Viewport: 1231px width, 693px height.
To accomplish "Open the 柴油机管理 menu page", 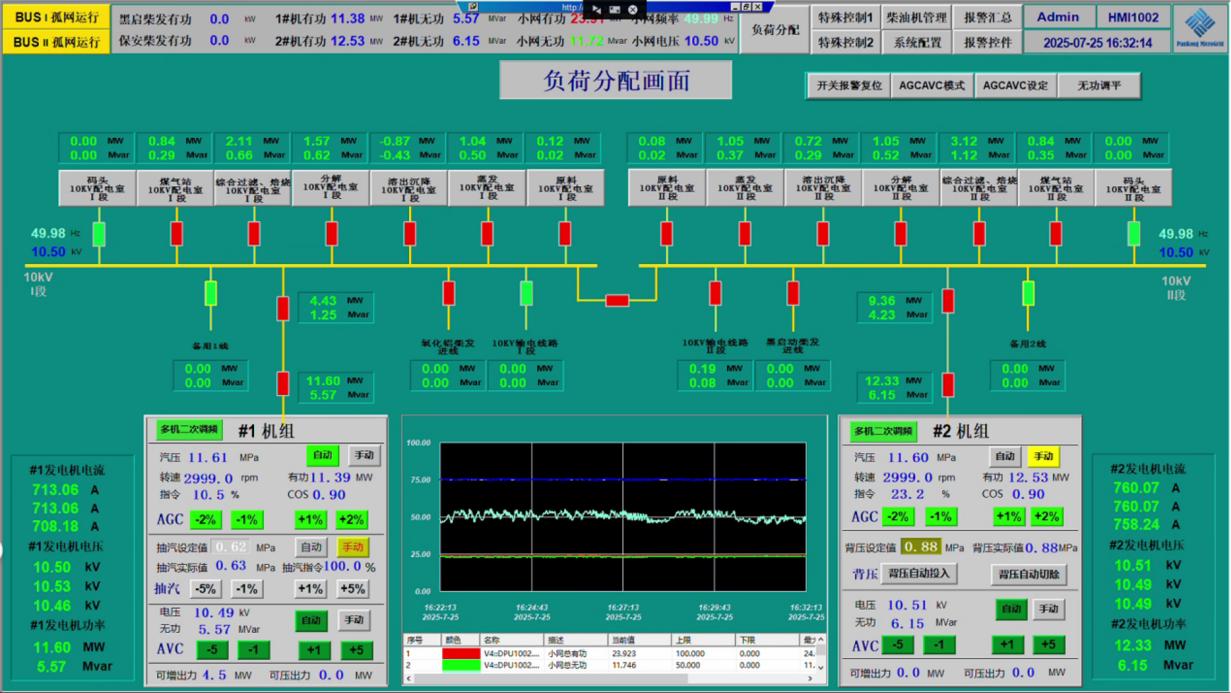I will [x=916, y=17].
